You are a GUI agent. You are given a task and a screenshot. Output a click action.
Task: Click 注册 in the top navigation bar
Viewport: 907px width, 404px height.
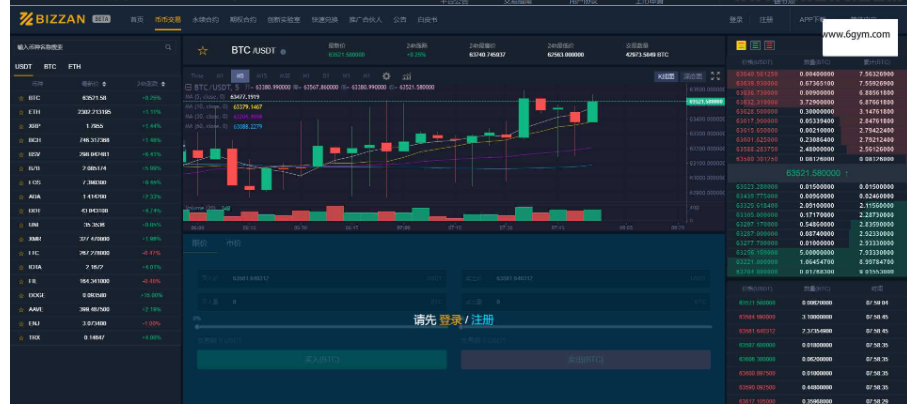point(766,20)
